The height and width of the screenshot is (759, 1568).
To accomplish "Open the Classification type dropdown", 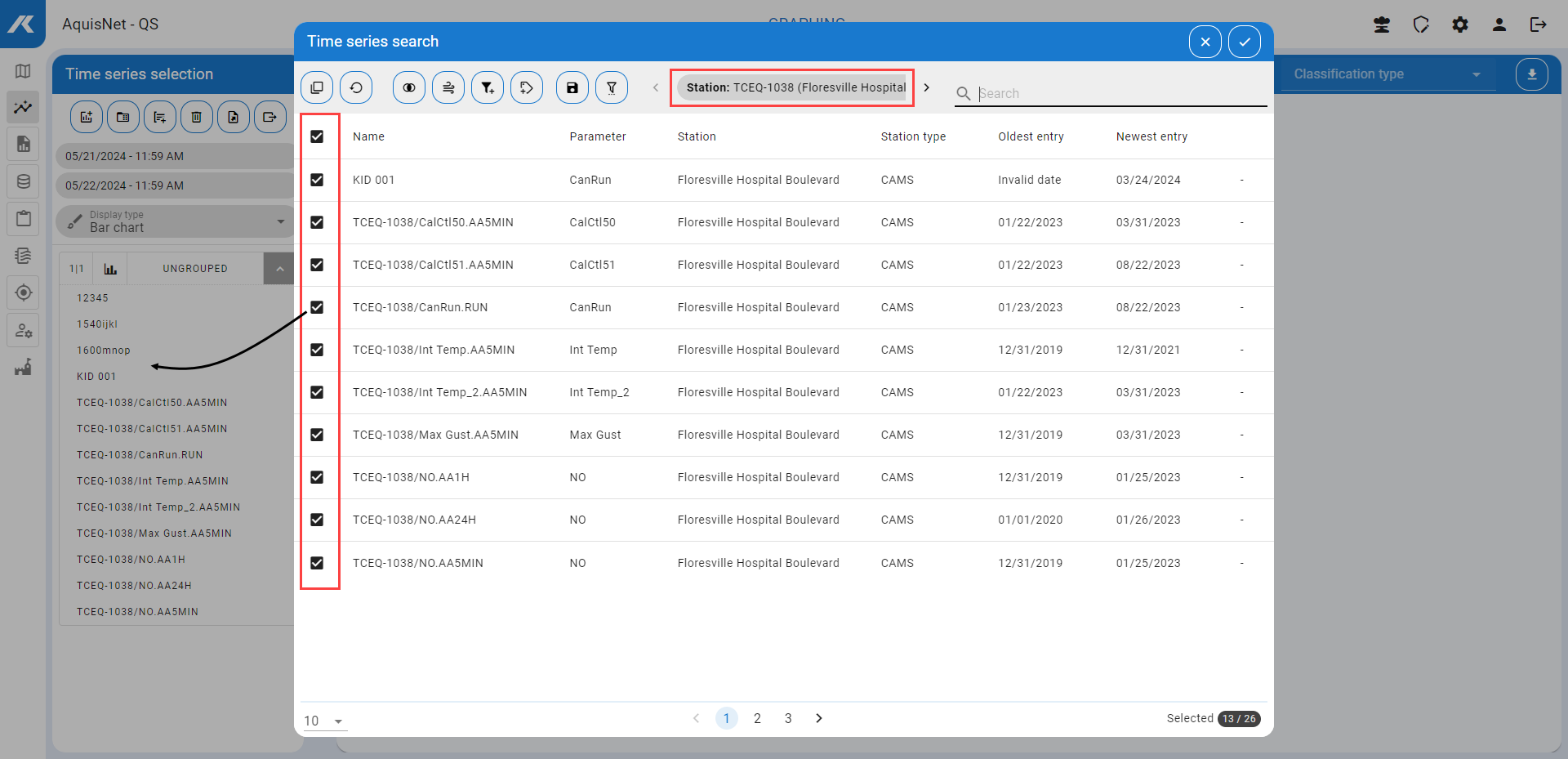I will (x=1387, y=74).
